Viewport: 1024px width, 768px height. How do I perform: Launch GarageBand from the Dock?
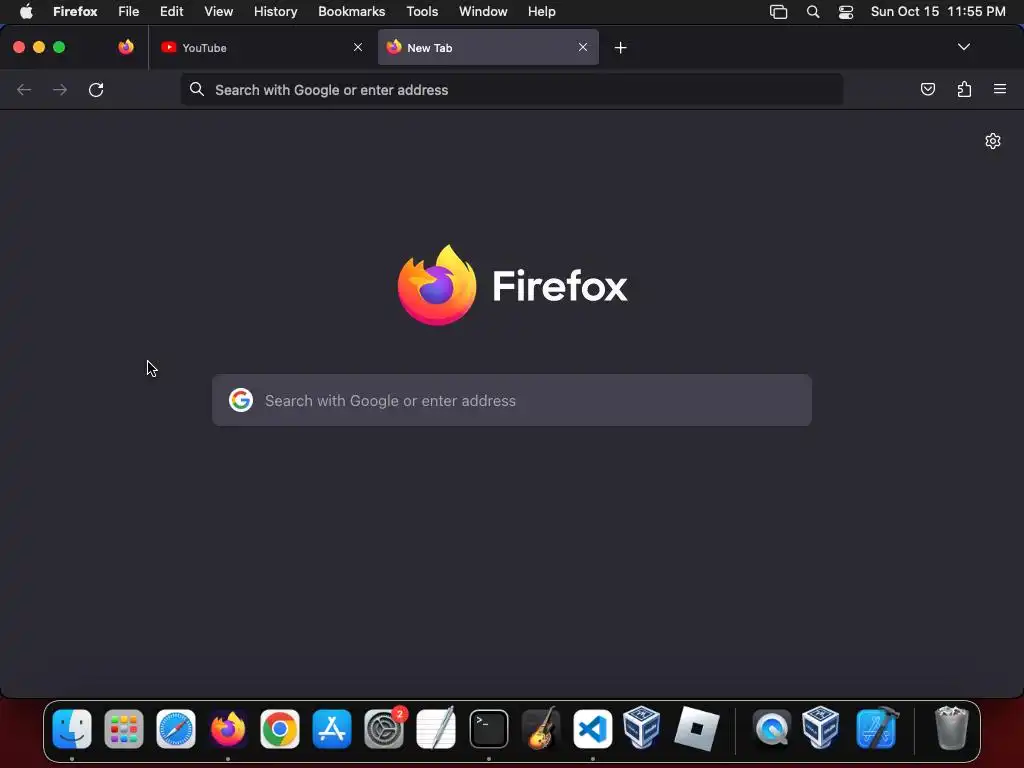(x=541, y=729)
